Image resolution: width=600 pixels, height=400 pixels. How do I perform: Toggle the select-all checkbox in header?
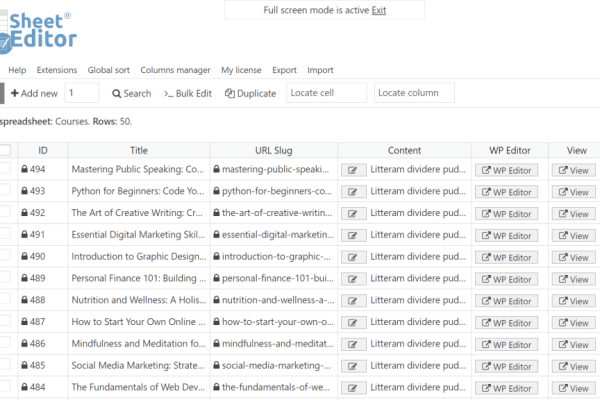[x=5, y=150]
